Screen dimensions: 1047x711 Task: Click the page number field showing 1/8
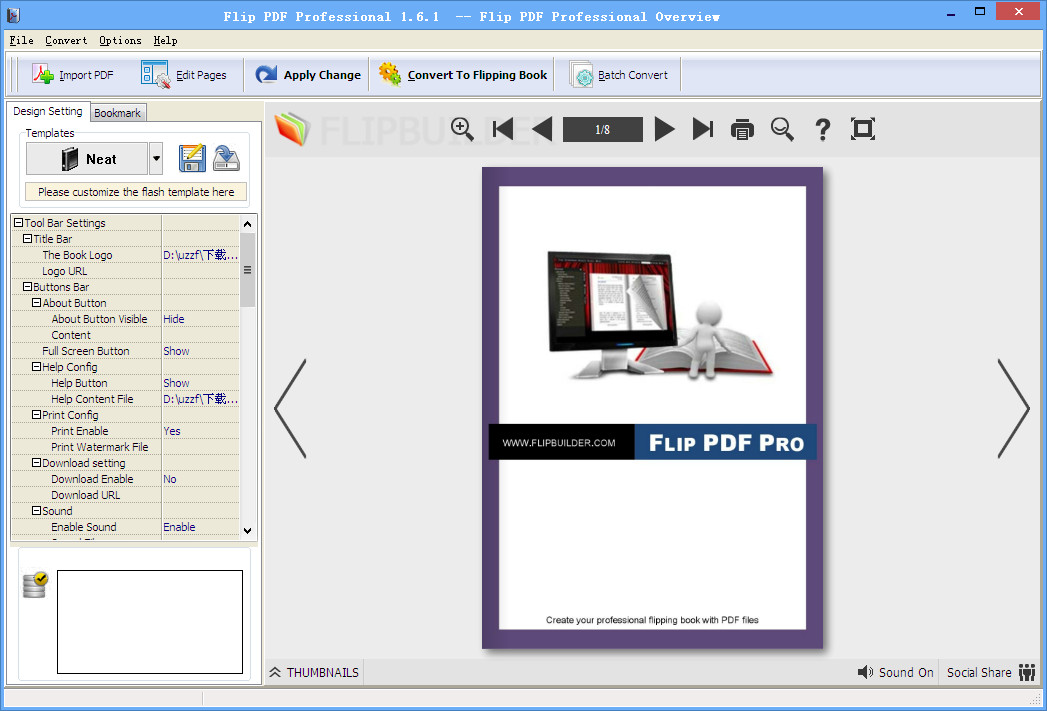point(602,129)
